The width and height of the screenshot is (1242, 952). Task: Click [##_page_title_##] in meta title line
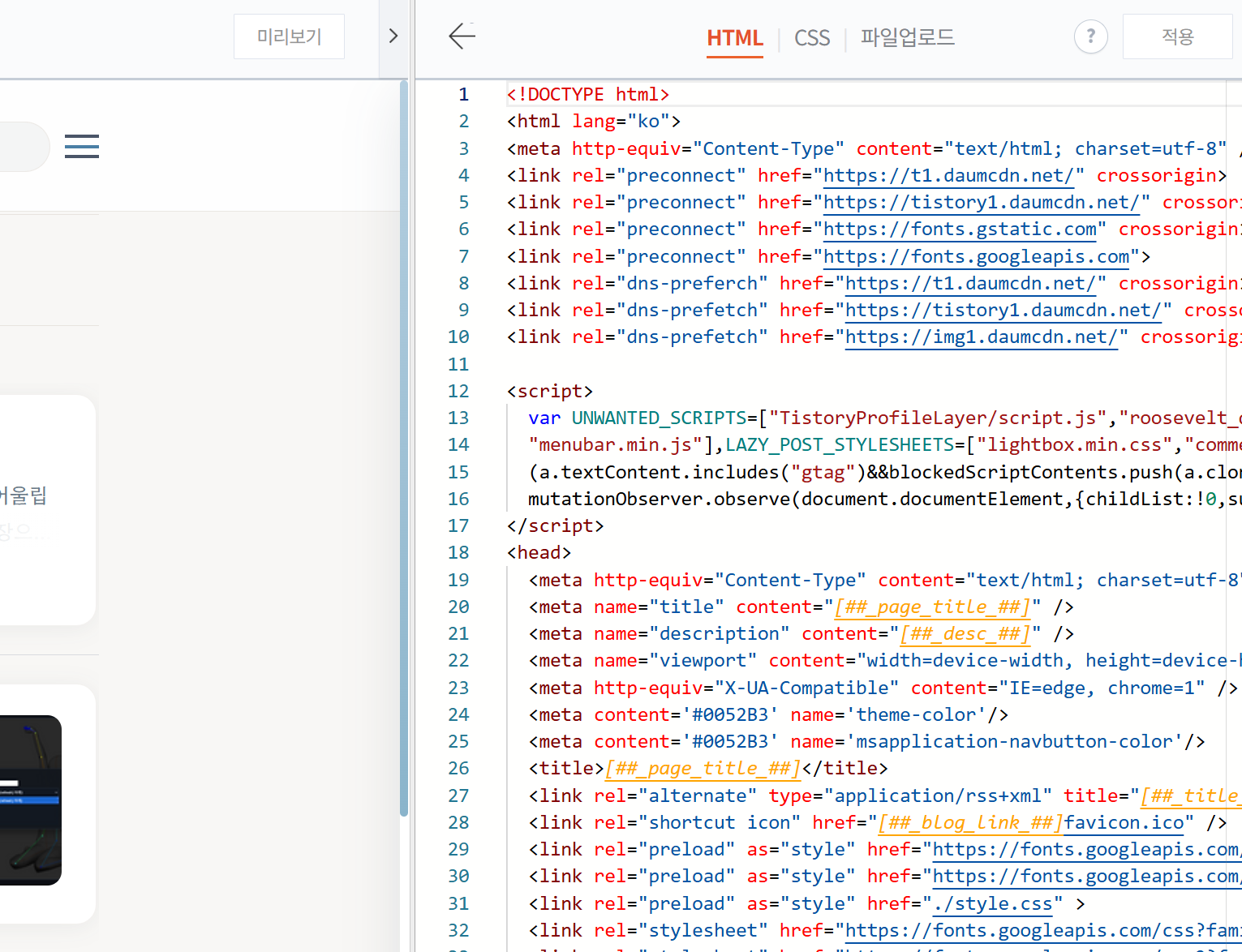point(932,607)
